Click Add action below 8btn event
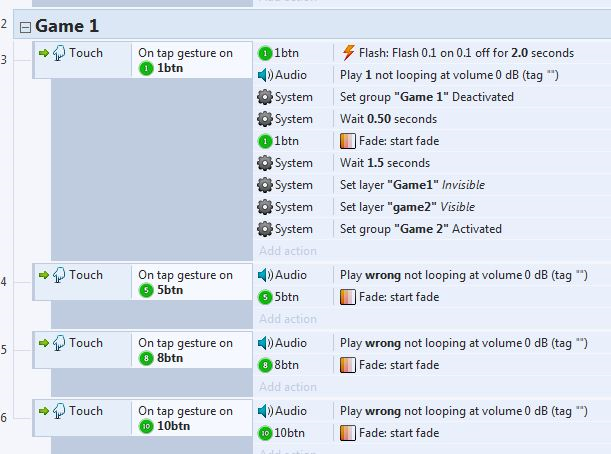 coord(287,387)
